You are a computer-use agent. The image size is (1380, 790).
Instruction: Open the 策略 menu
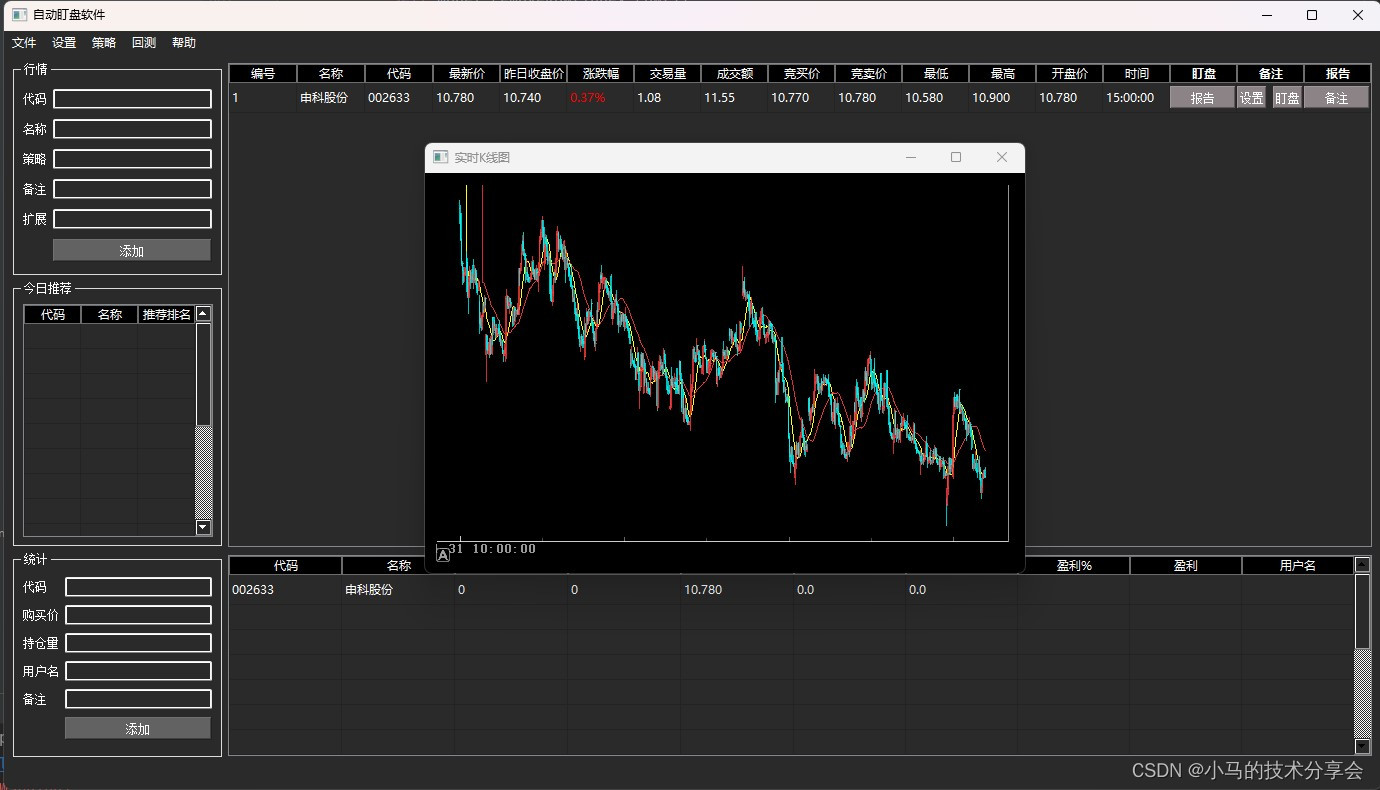click(x=104, y=43)
